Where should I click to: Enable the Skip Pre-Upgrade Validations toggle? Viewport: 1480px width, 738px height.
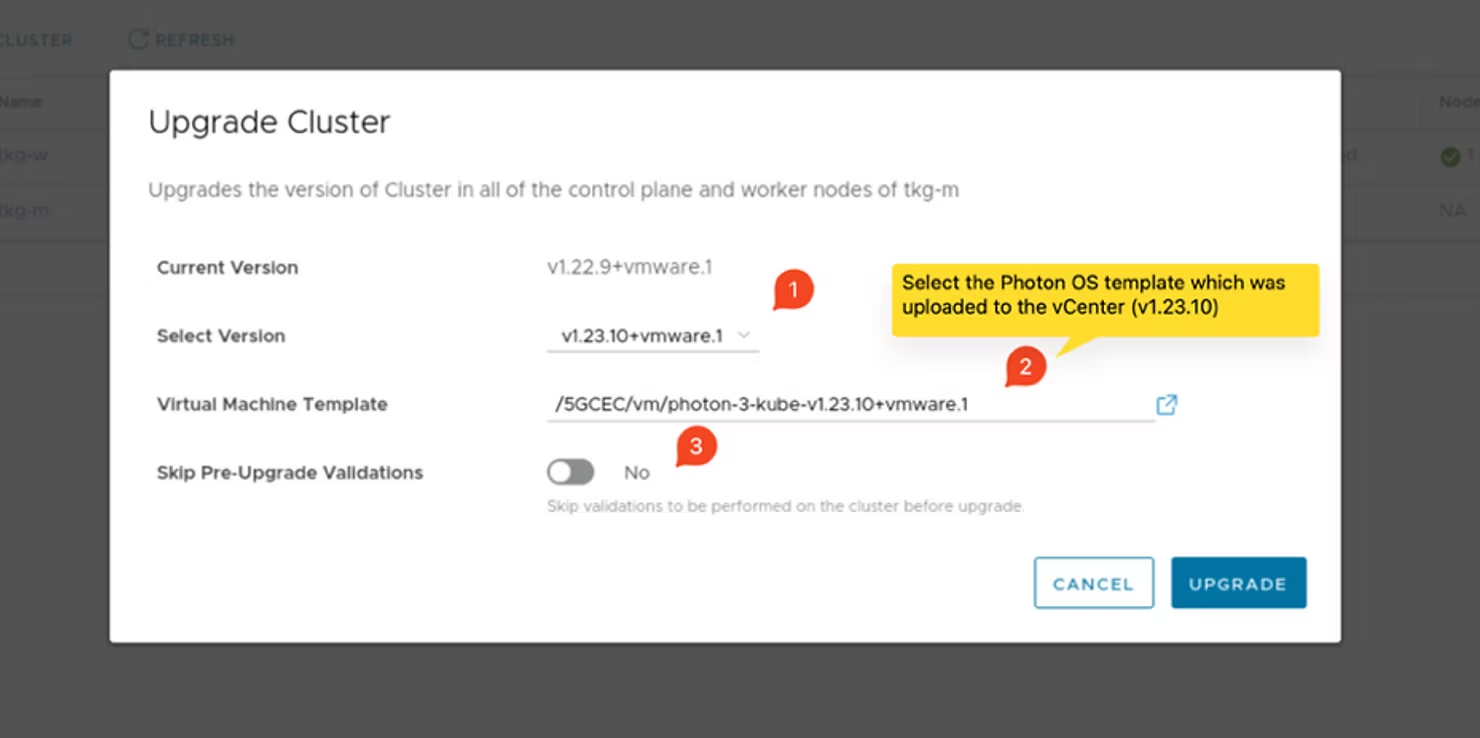(571, 472)
